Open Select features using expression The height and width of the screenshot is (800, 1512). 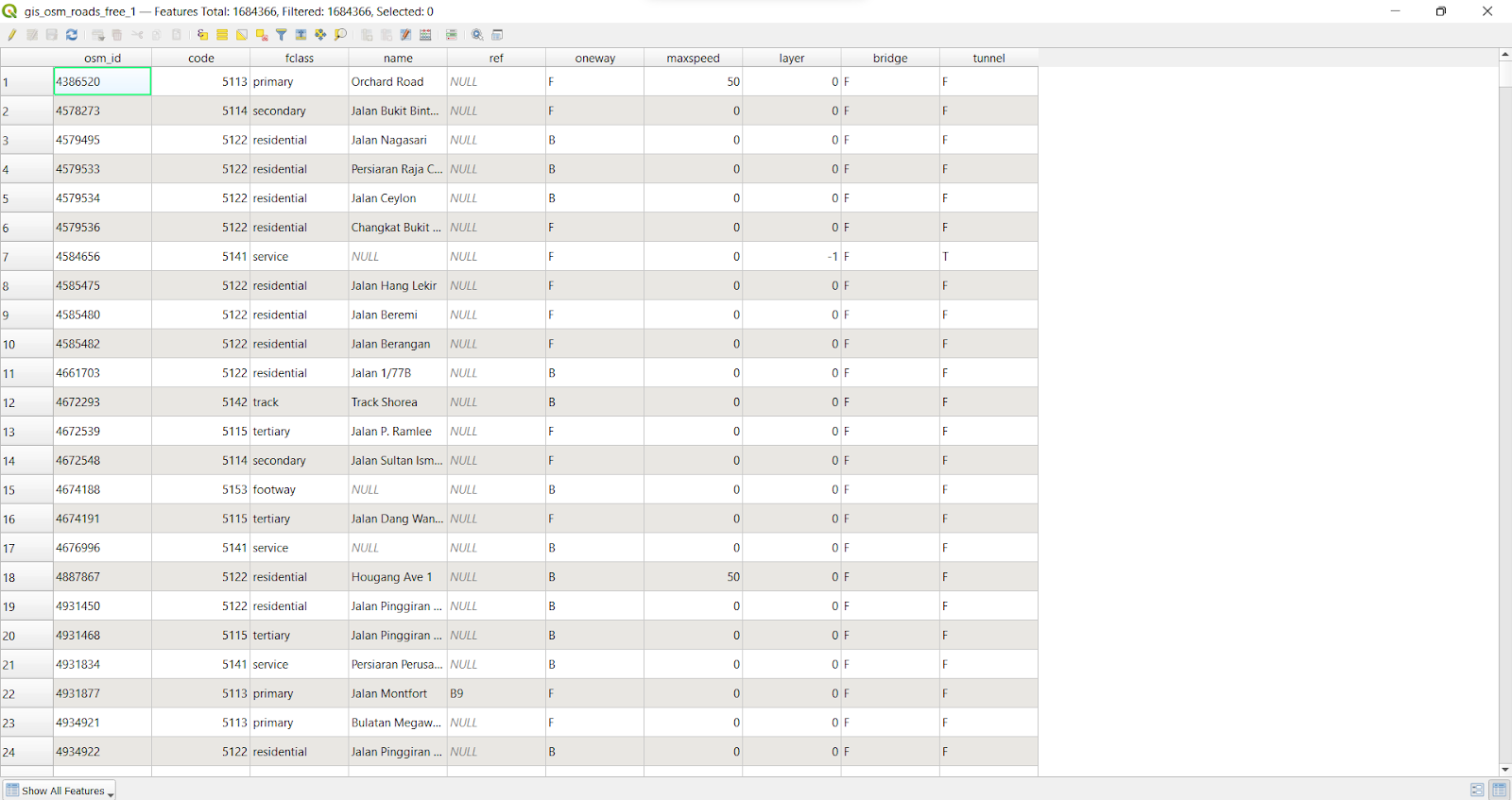pyautogui.click(x=202, y=35)
